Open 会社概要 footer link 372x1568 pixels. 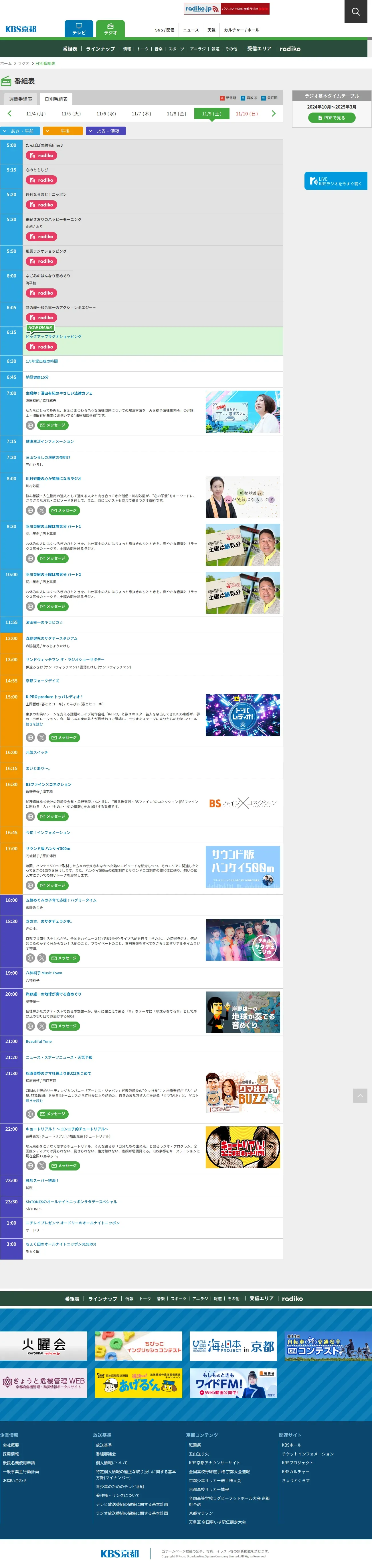11,1445
